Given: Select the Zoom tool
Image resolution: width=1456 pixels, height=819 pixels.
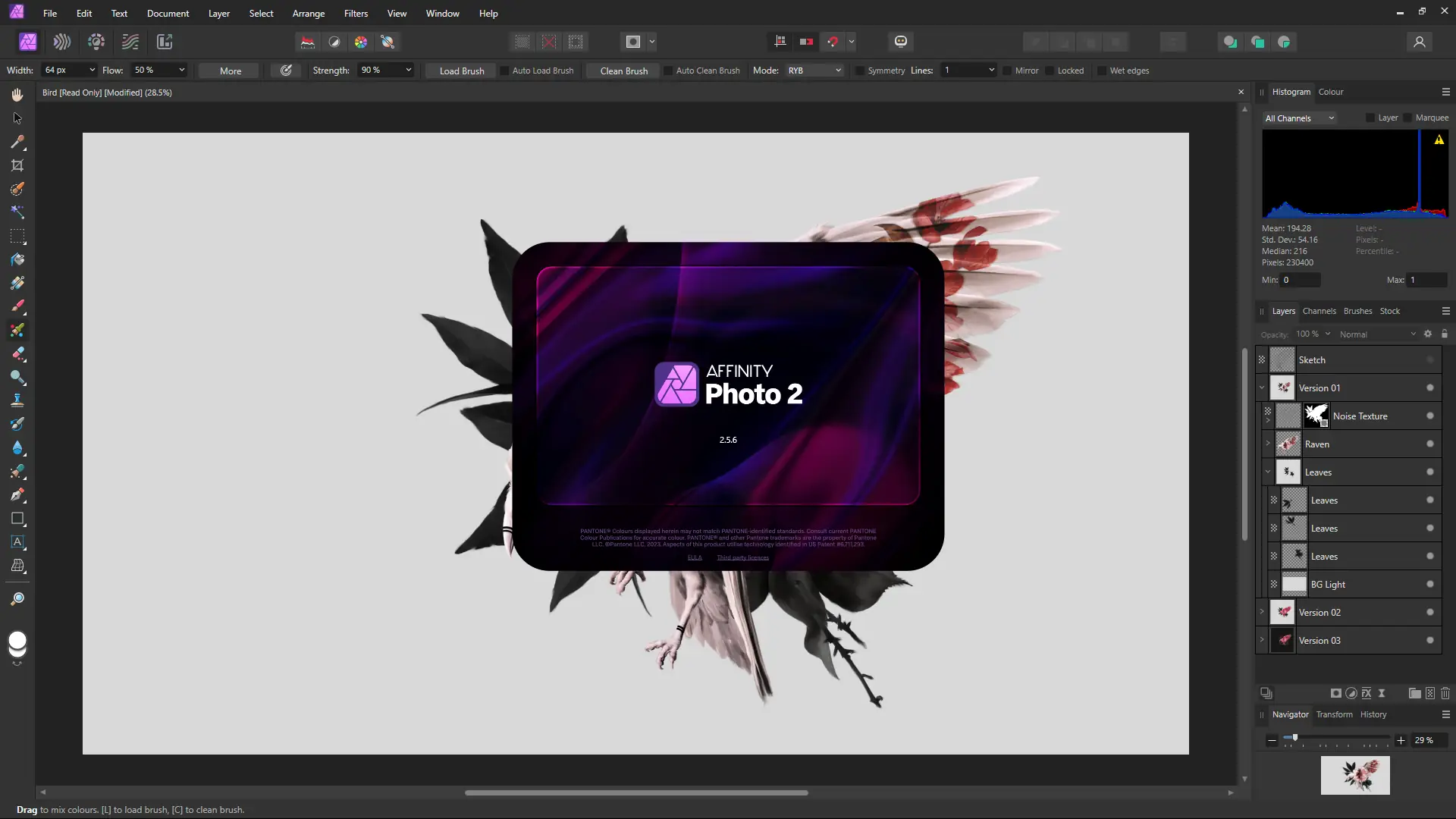Looking at the screenshot, I should 17,599.
